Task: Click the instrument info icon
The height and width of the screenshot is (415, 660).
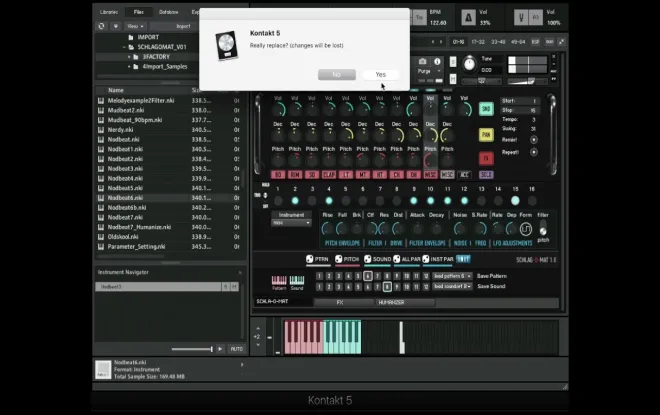Action: pyautogui.click(x=437, y=61)
